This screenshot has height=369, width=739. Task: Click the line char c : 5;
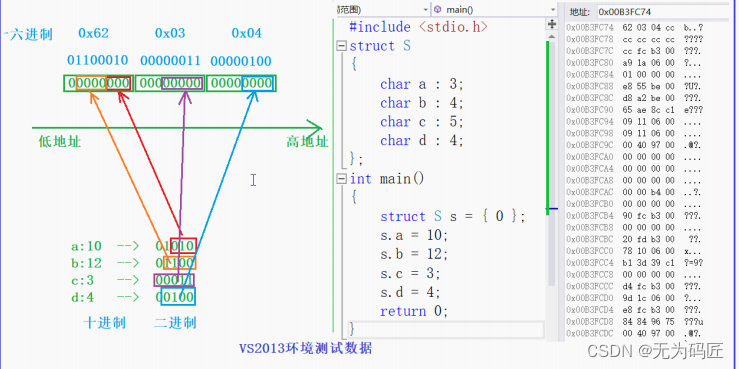point(422,122)
